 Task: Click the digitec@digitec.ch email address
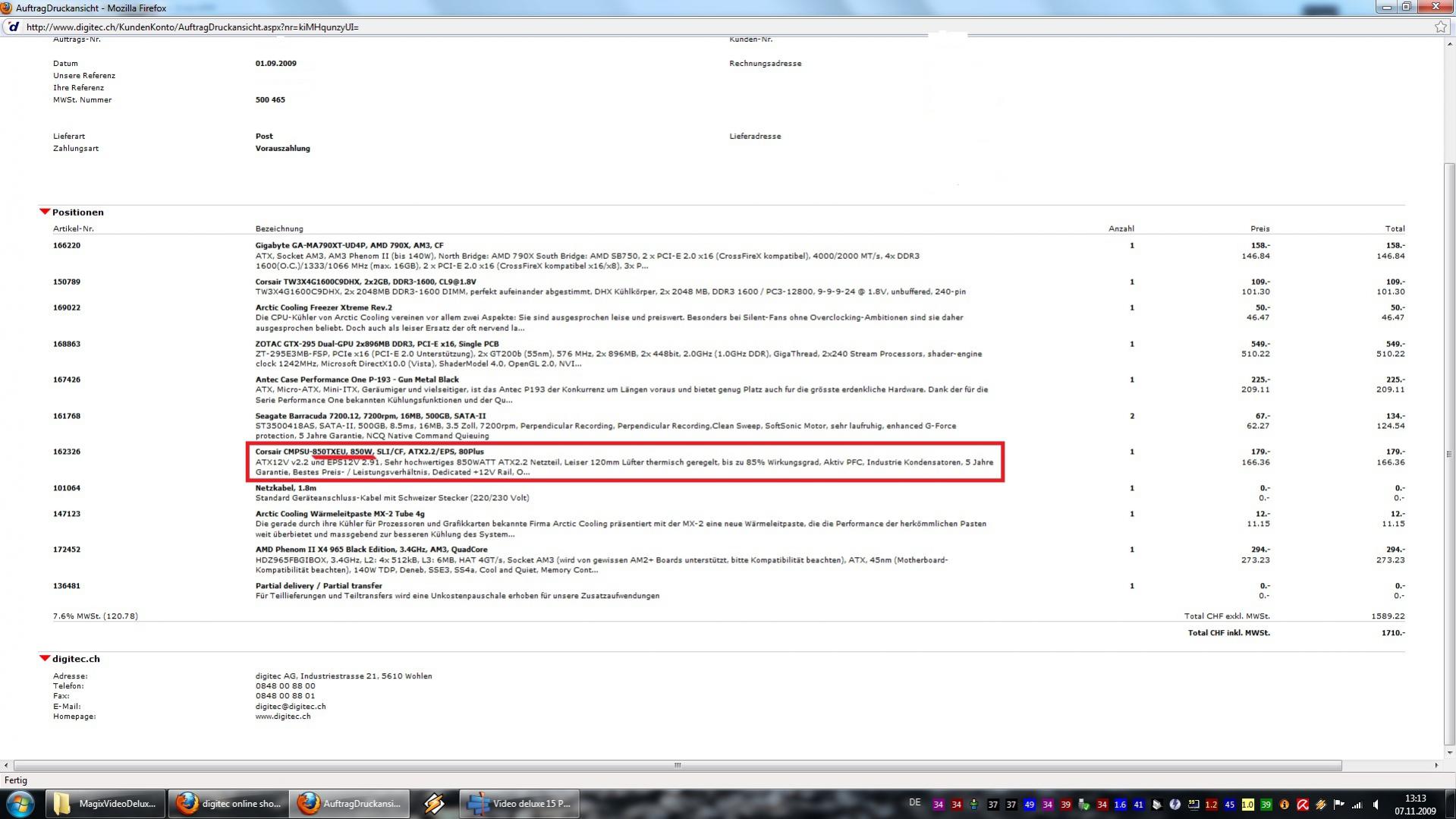[291, 706]
